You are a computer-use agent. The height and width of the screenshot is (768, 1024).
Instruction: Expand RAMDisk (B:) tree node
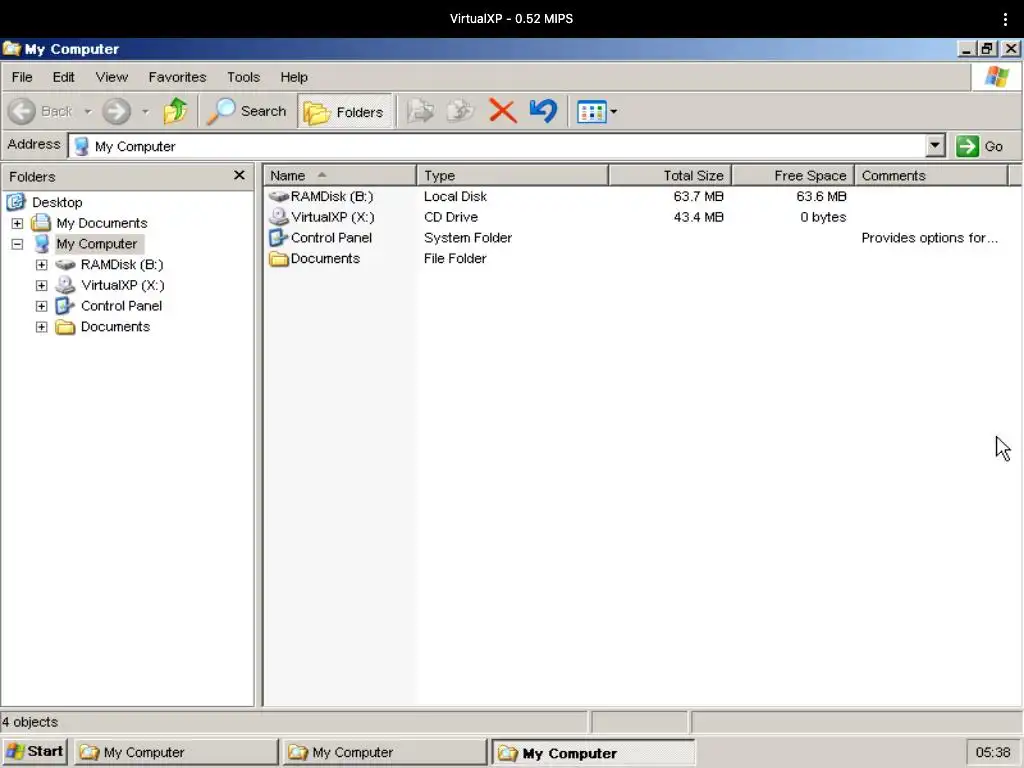(41, 264)
